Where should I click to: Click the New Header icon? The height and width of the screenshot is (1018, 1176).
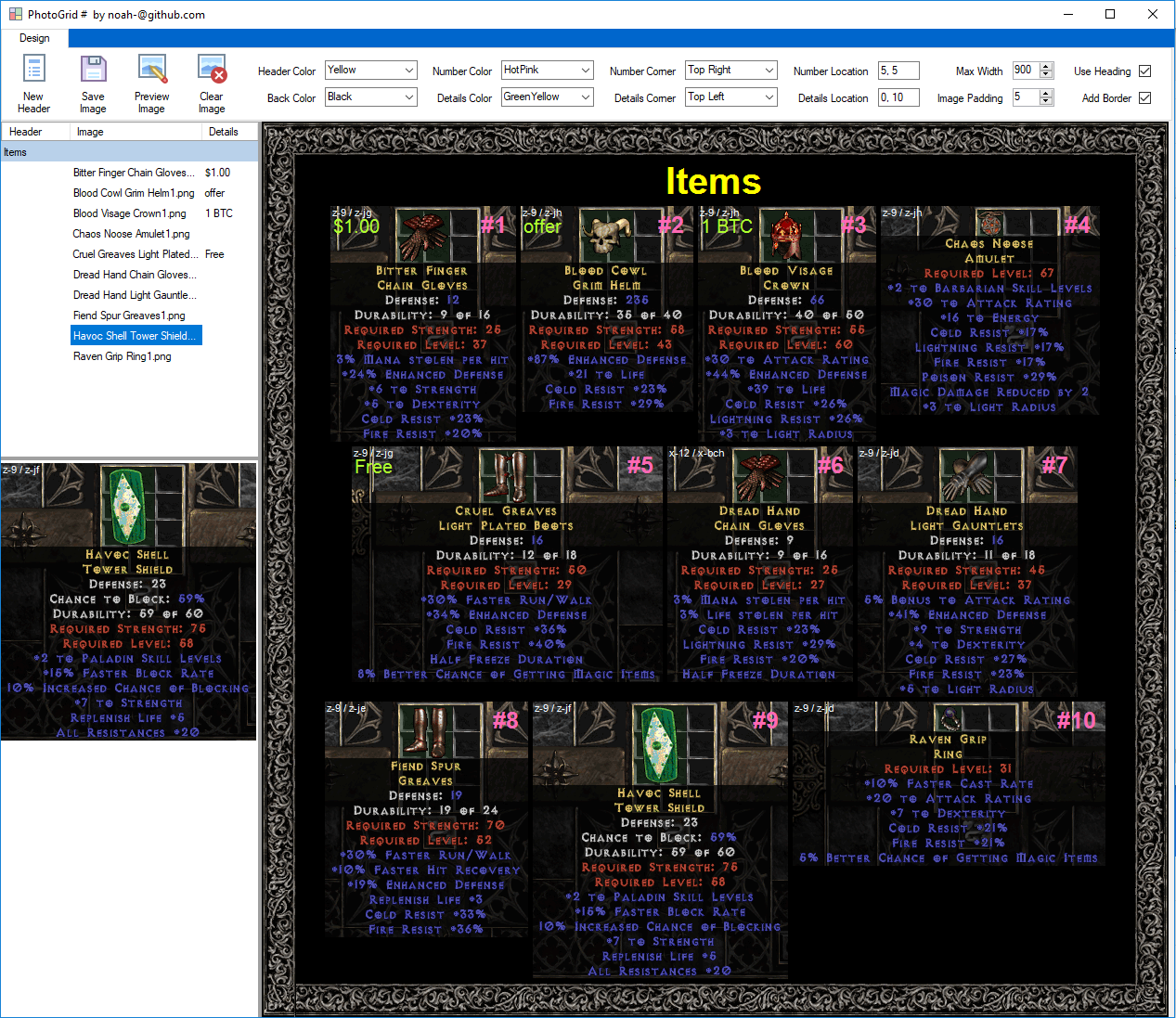click(x=34, y=70)
